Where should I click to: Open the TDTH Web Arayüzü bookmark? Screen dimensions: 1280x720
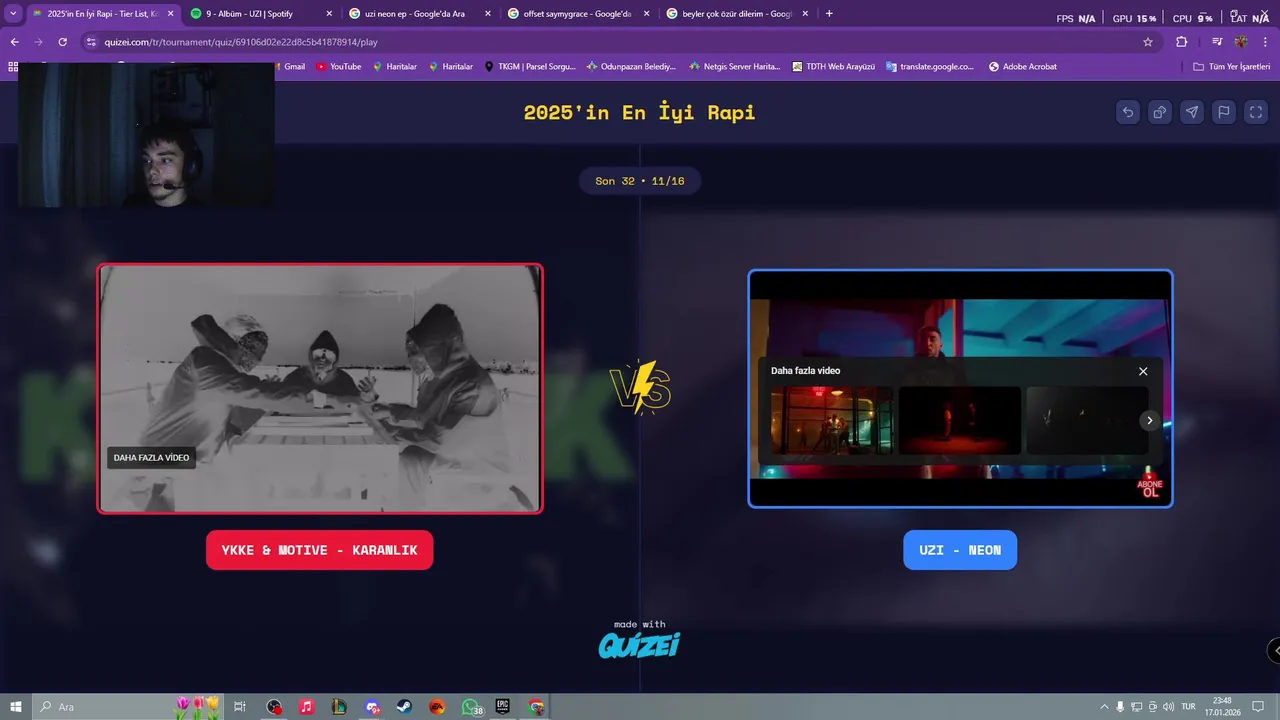833,67
